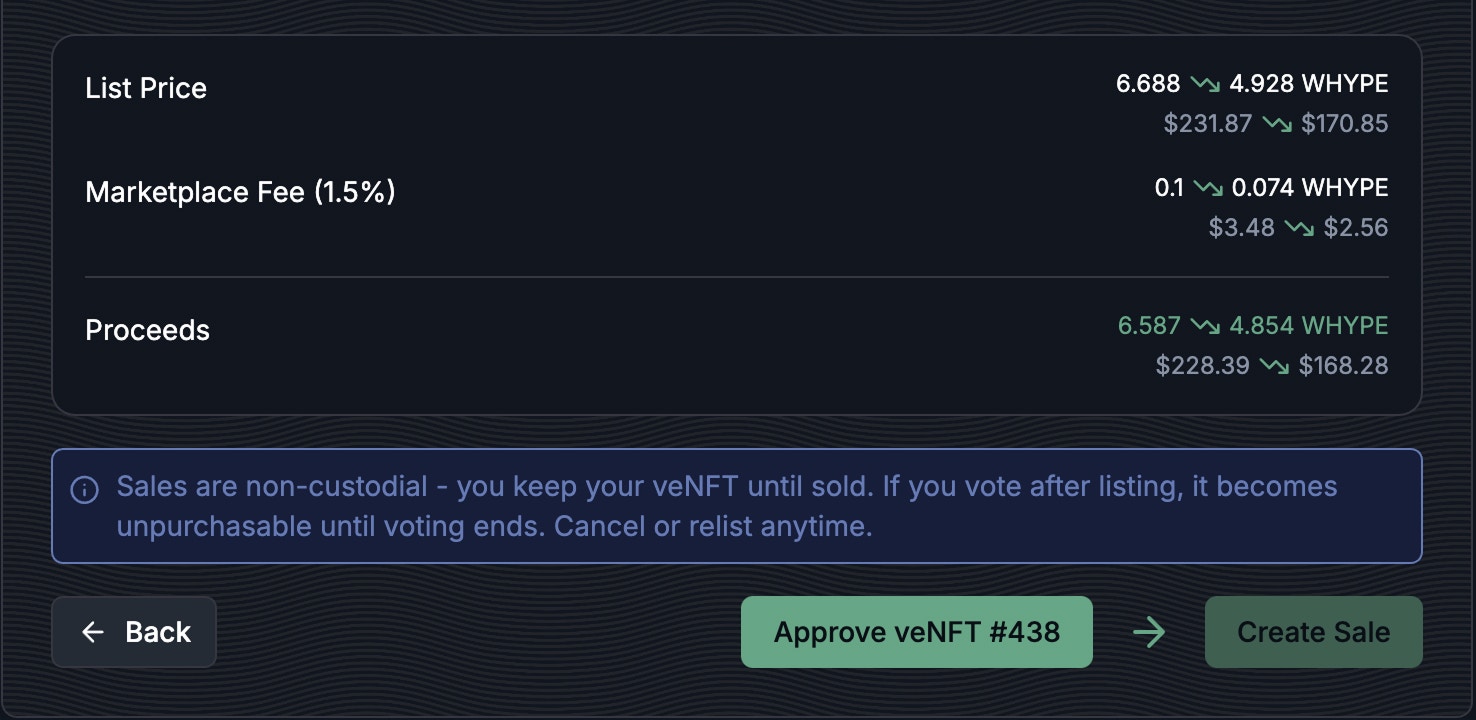Click the 4.928 WHYPE list price value
1476x720 pixels.
coord(1308,84)
